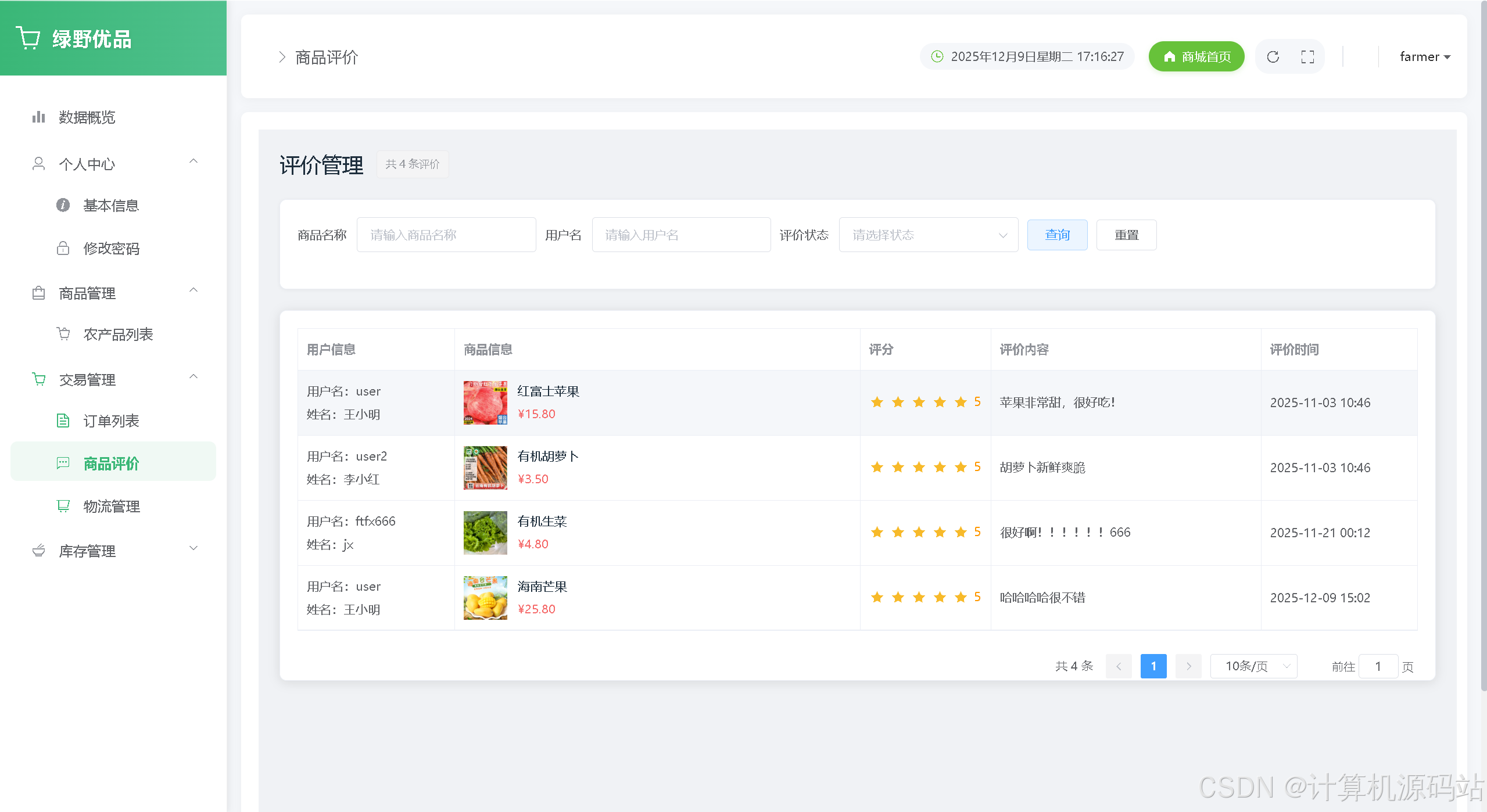Go to 商城首页
Image resolution: width=1487 pixels, height=812 pixels.
point(1196,57)
